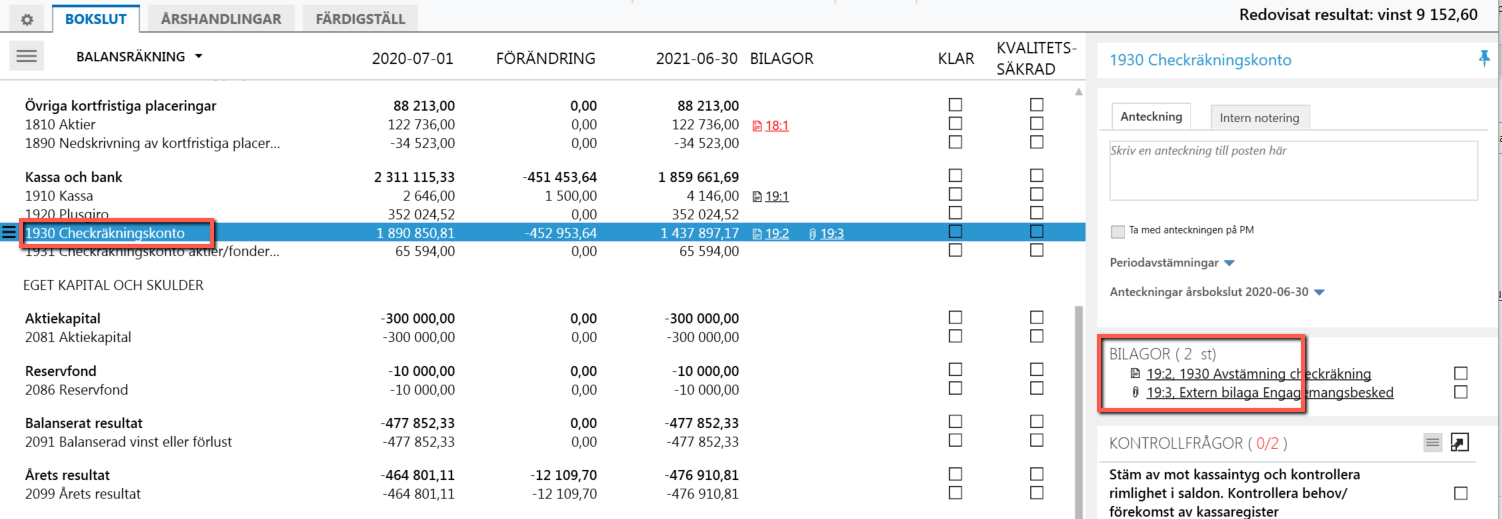Click the Övriga kortfristiga placeringar heading
1502x519 pixels.
point(121,105)
